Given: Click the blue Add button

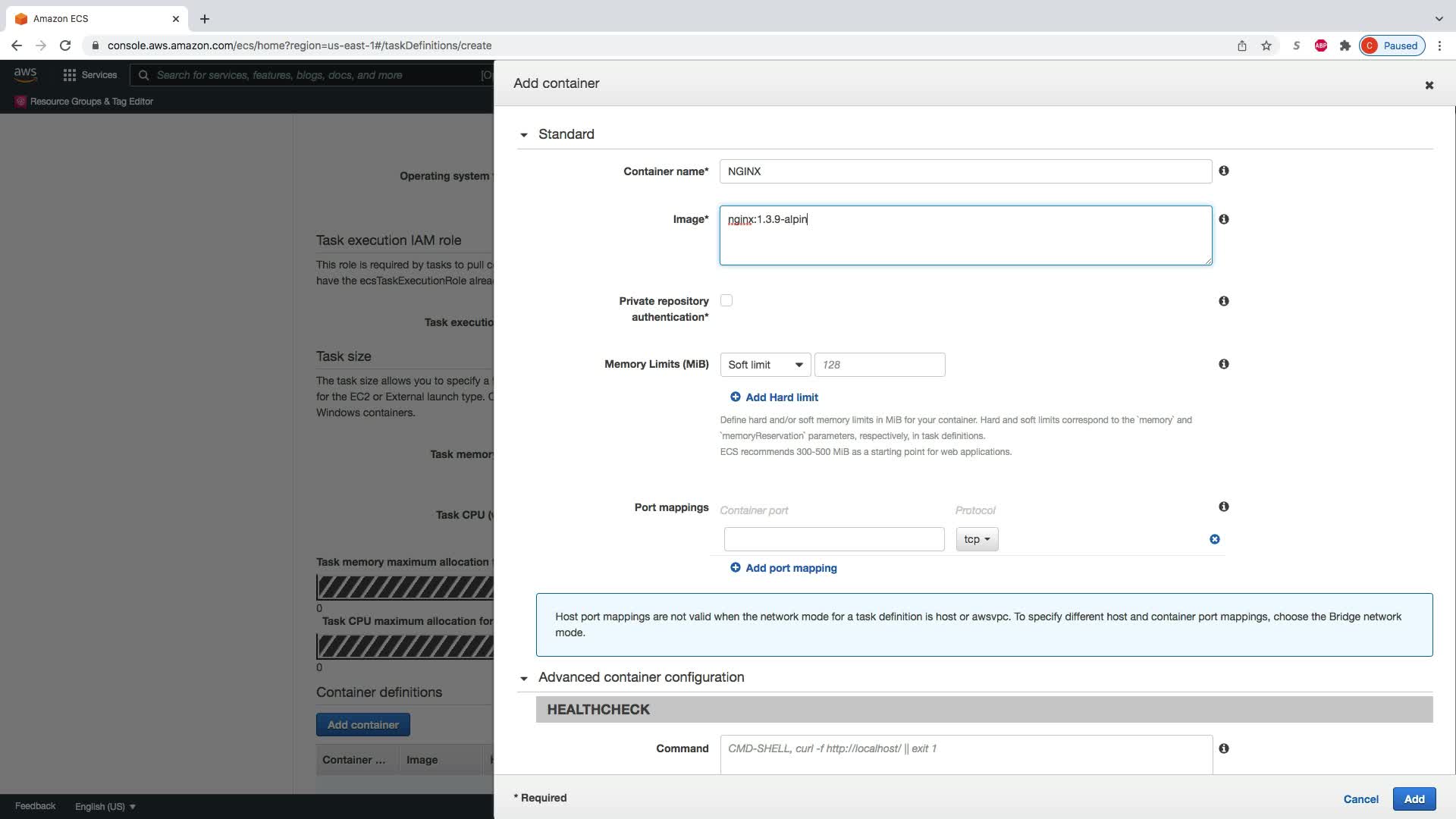Looking at the screenshot, I should [x=1414, y=799].
